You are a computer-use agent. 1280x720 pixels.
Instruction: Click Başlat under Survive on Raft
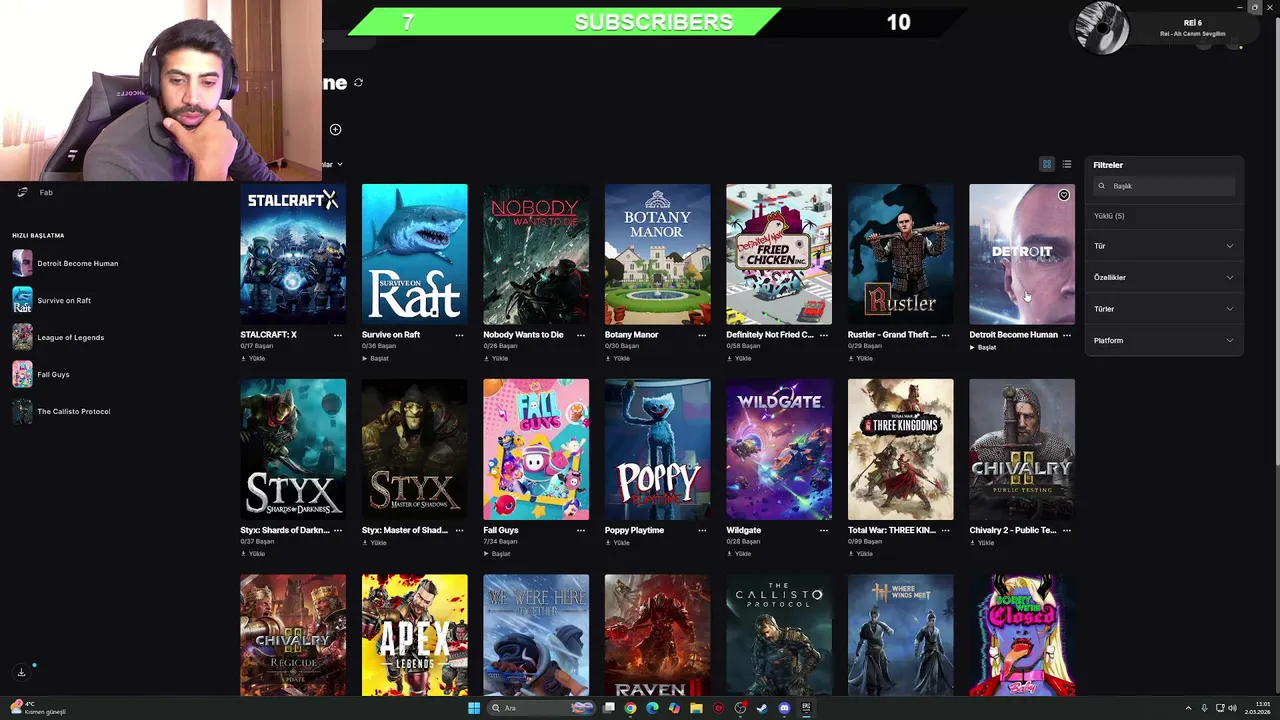point(375,358)
